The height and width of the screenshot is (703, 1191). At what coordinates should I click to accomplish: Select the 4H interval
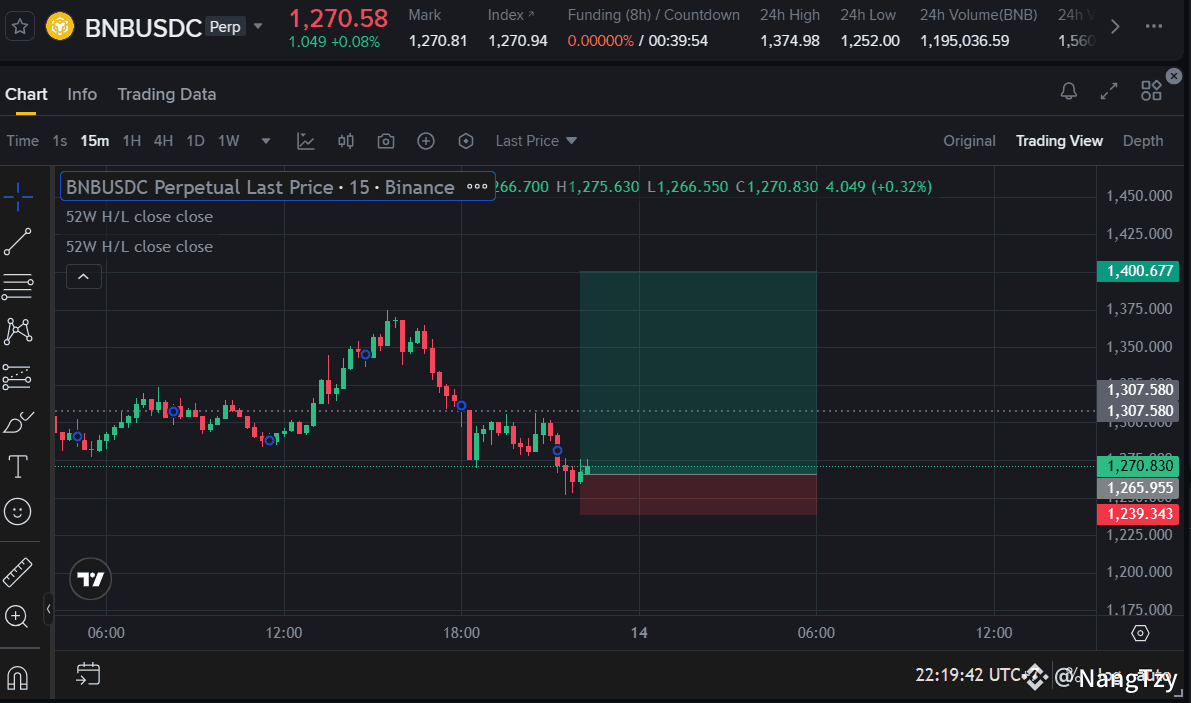point(163,141)
